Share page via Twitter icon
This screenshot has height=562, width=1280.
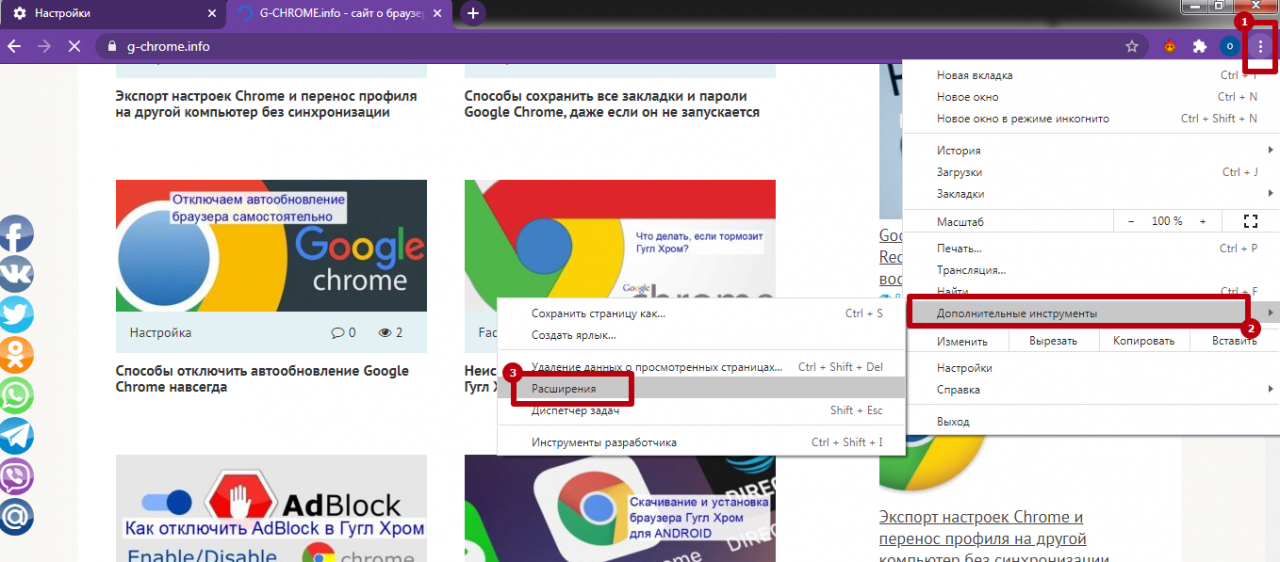pos(14,315)
